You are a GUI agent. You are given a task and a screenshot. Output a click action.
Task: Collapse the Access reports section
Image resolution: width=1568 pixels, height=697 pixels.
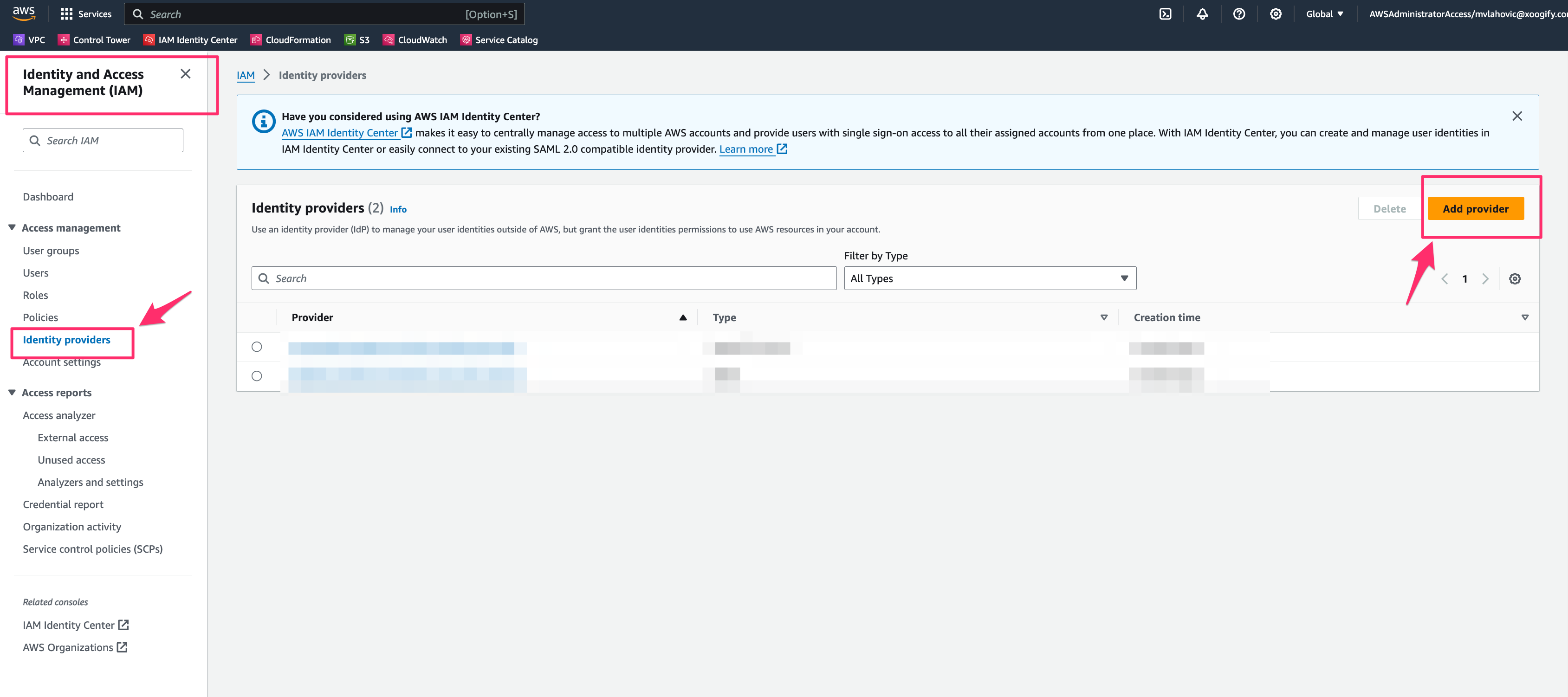12,392
